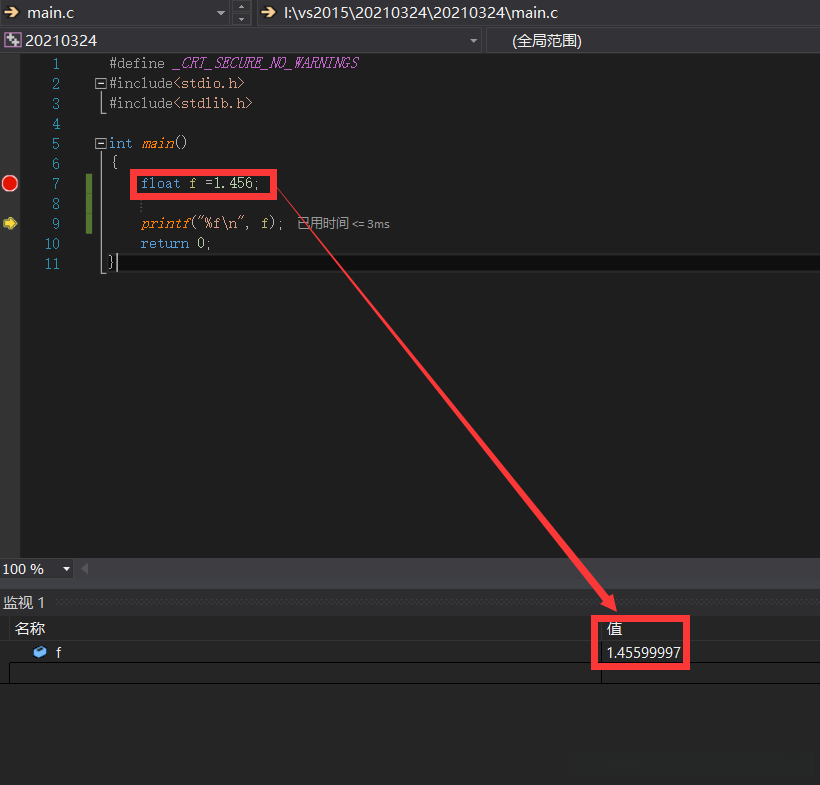Open the main.c file dropdown
The width and height of the screenshot is (820, 785).
(221, 13)
